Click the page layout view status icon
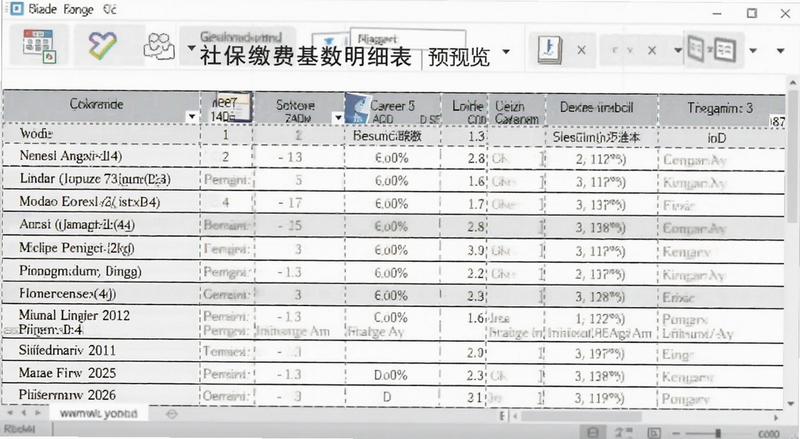 tap(623, 432)
